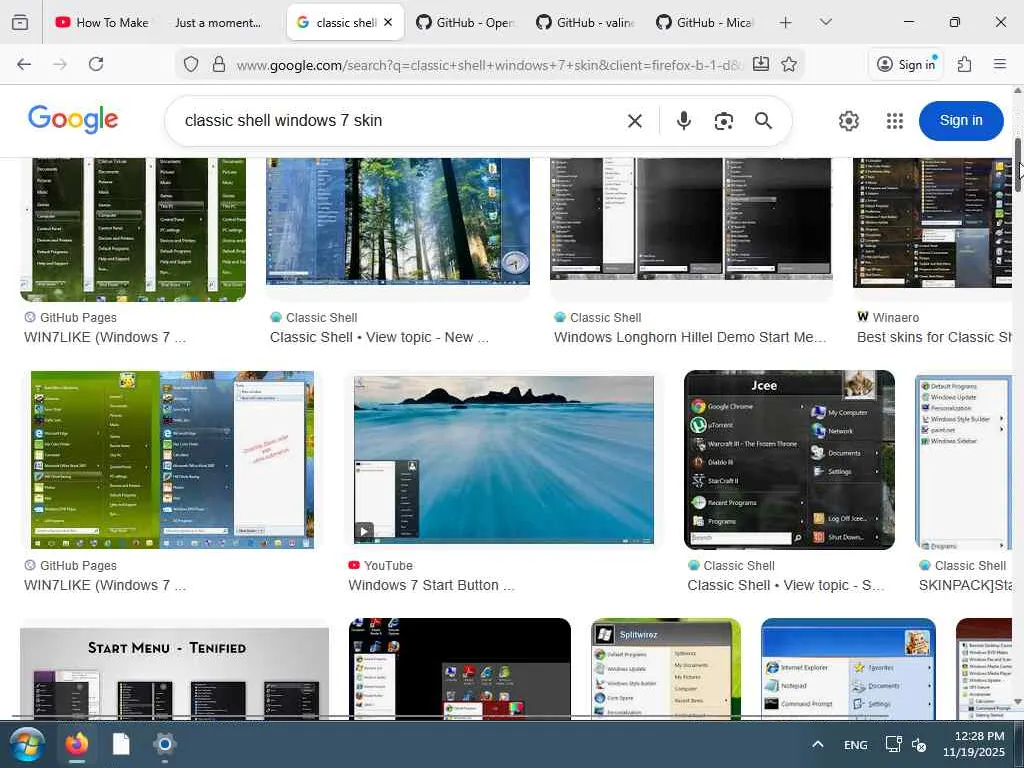Viewport: 1024px width, 768px height.
Task: Click the blue Google Sign in button
Action: click(x=961, y=121)
